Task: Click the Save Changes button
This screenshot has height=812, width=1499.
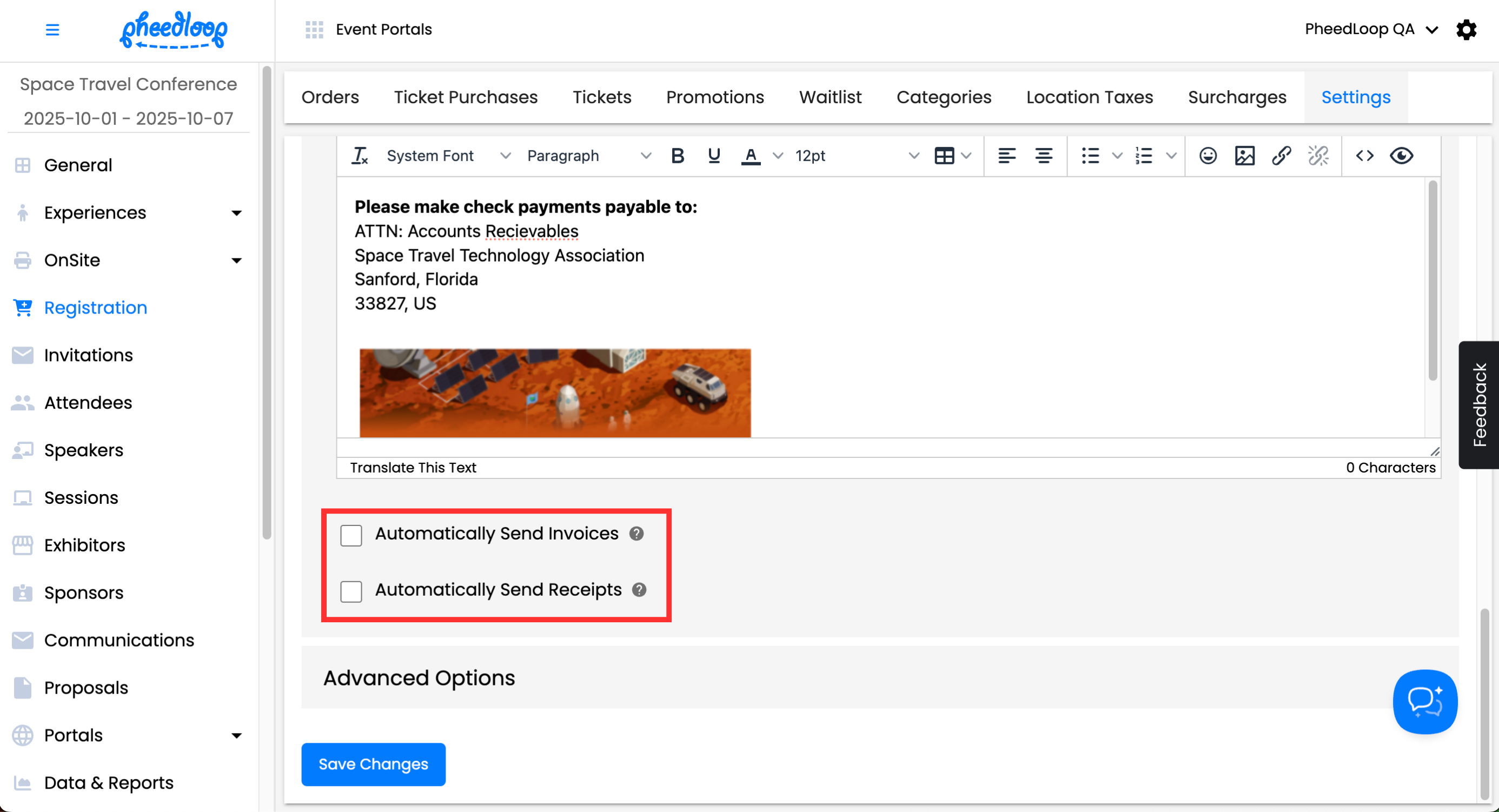Action: [373, 764]
